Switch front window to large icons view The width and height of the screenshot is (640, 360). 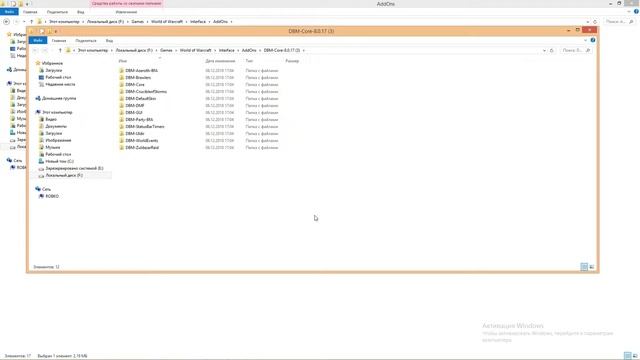pyautogui.click(x=592, y=267)
